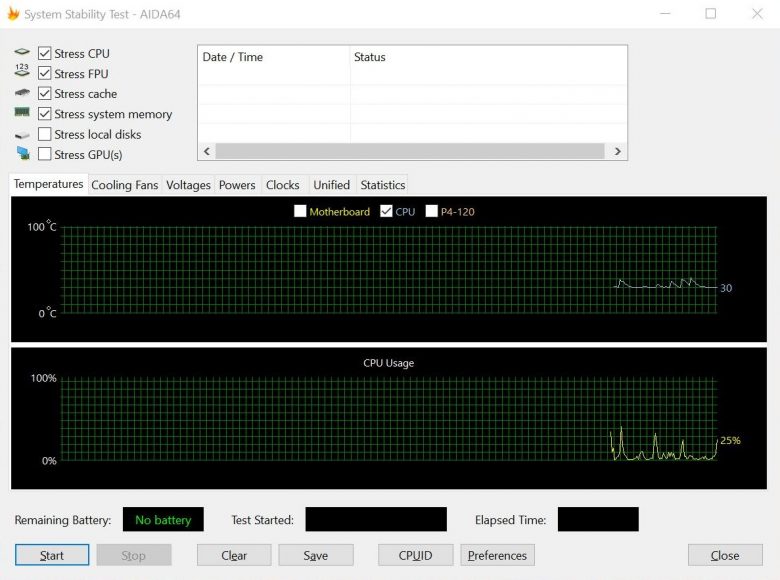Click the 123 FPU icon beside Stress FPU
Image resolution: width=780 pixels, height=580 pixels.
[x=22, y=70]
